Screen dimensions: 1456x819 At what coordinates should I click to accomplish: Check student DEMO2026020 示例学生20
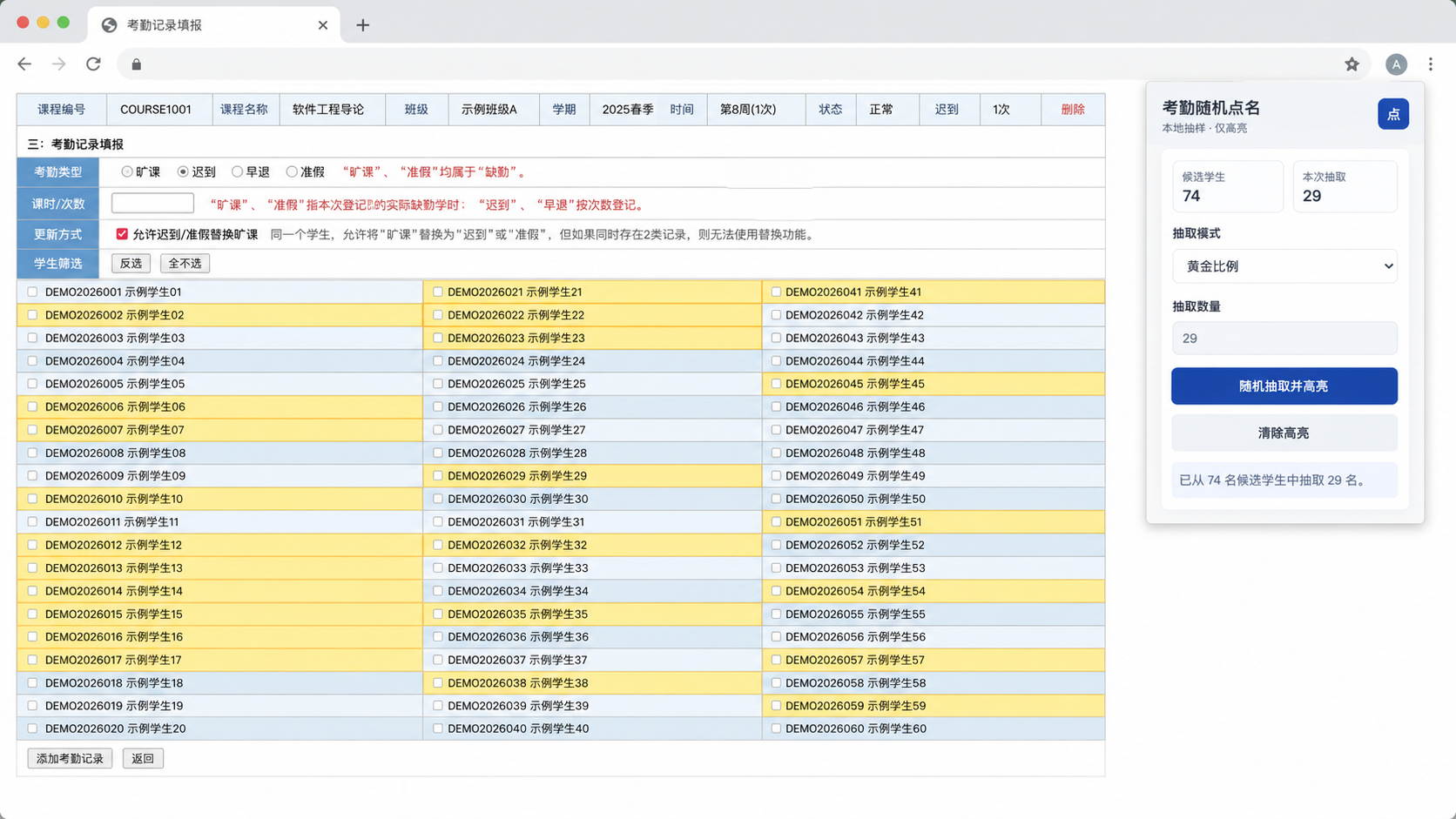point(32,728)
